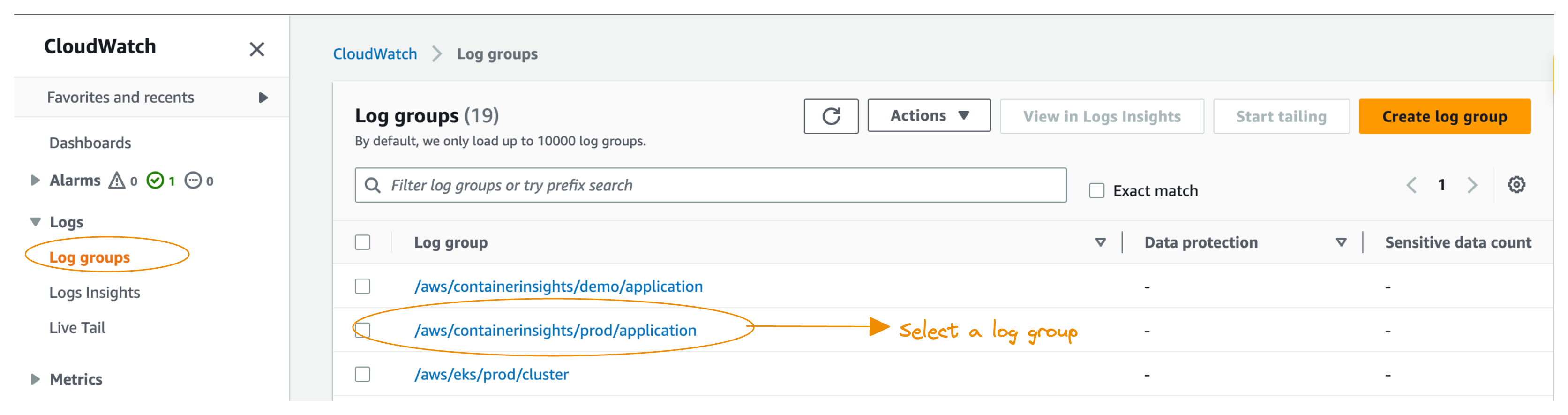Image resolution: width=1568 pixels, height=415 pixels.
Task: Click the search magnifier icon
Action: [x=373, y=185]
